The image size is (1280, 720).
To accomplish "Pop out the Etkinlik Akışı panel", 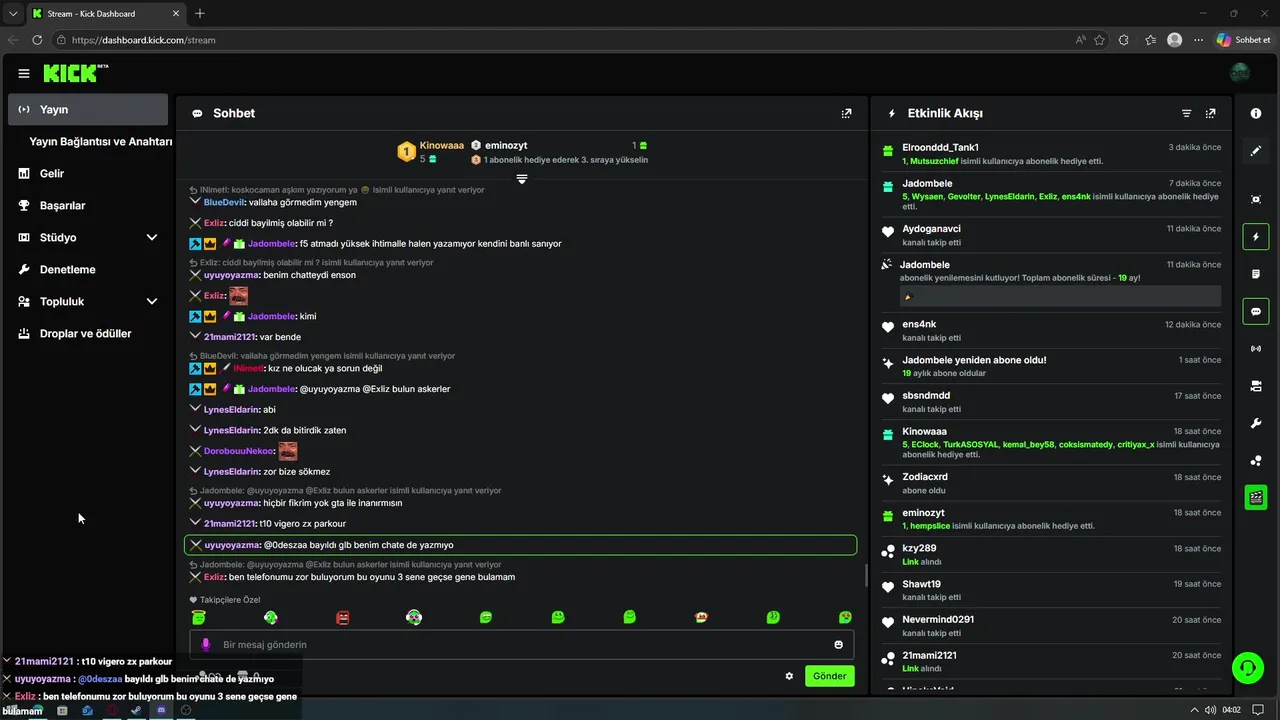I will (x=1211, y=113).
